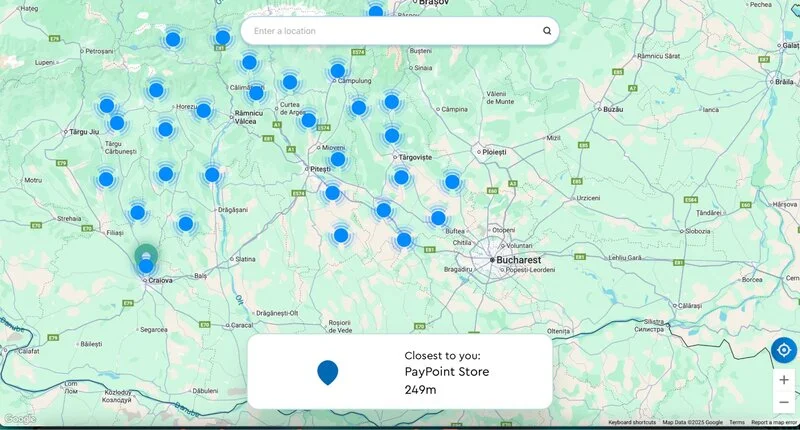
Task: Click the store marker near Horezu
Action: (204, 111)
